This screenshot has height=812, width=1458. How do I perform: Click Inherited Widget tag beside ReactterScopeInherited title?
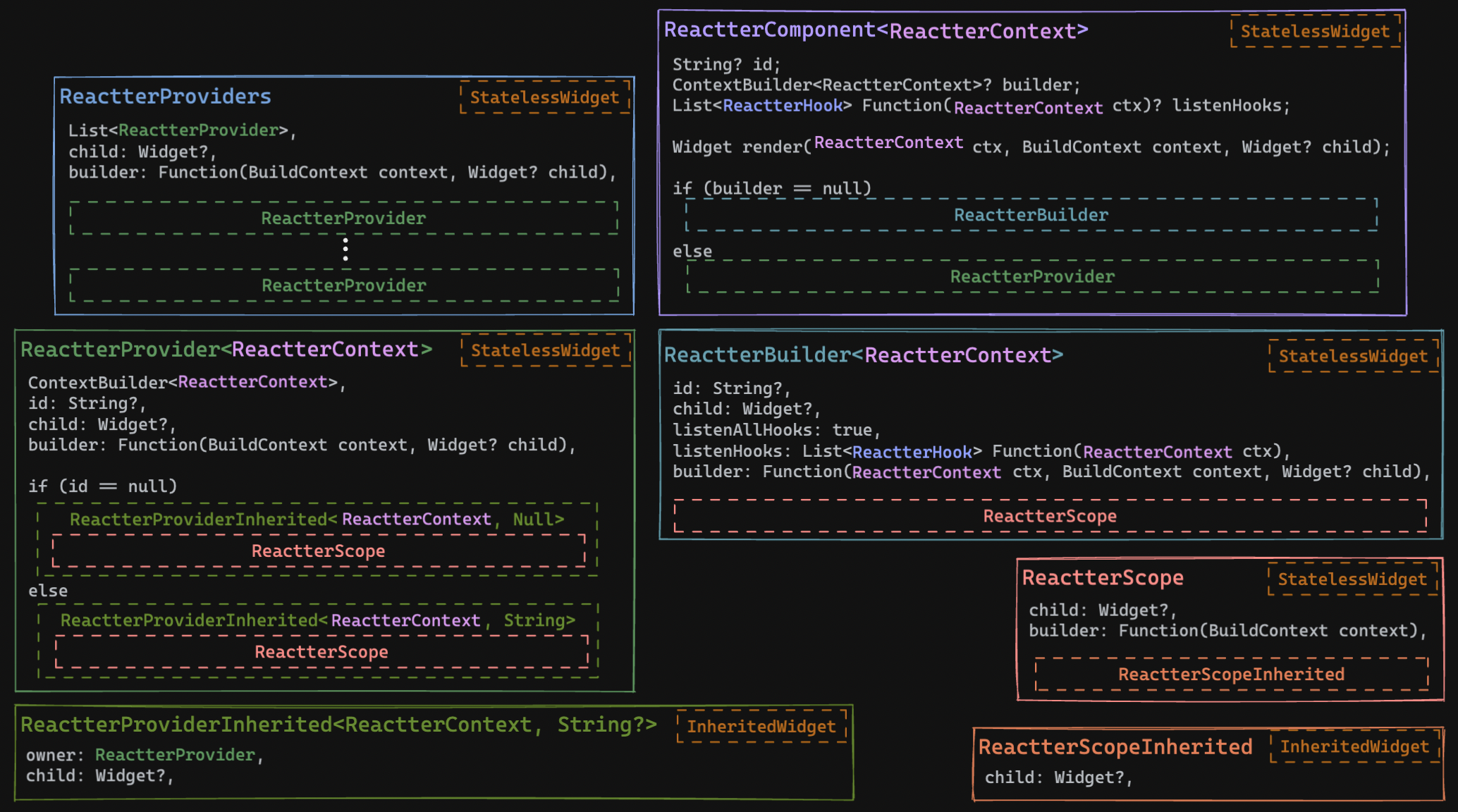click(x=1354, y=747)
